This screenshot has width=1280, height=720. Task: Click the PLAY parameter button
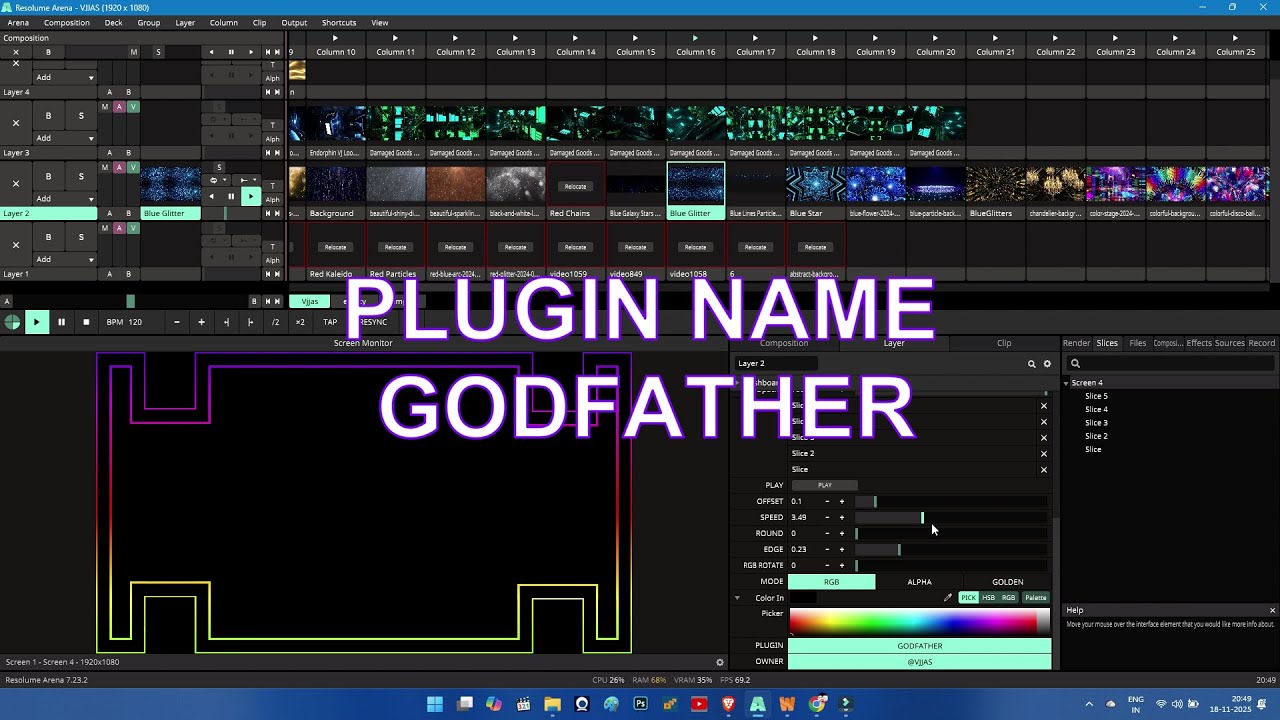click(824, 485)
